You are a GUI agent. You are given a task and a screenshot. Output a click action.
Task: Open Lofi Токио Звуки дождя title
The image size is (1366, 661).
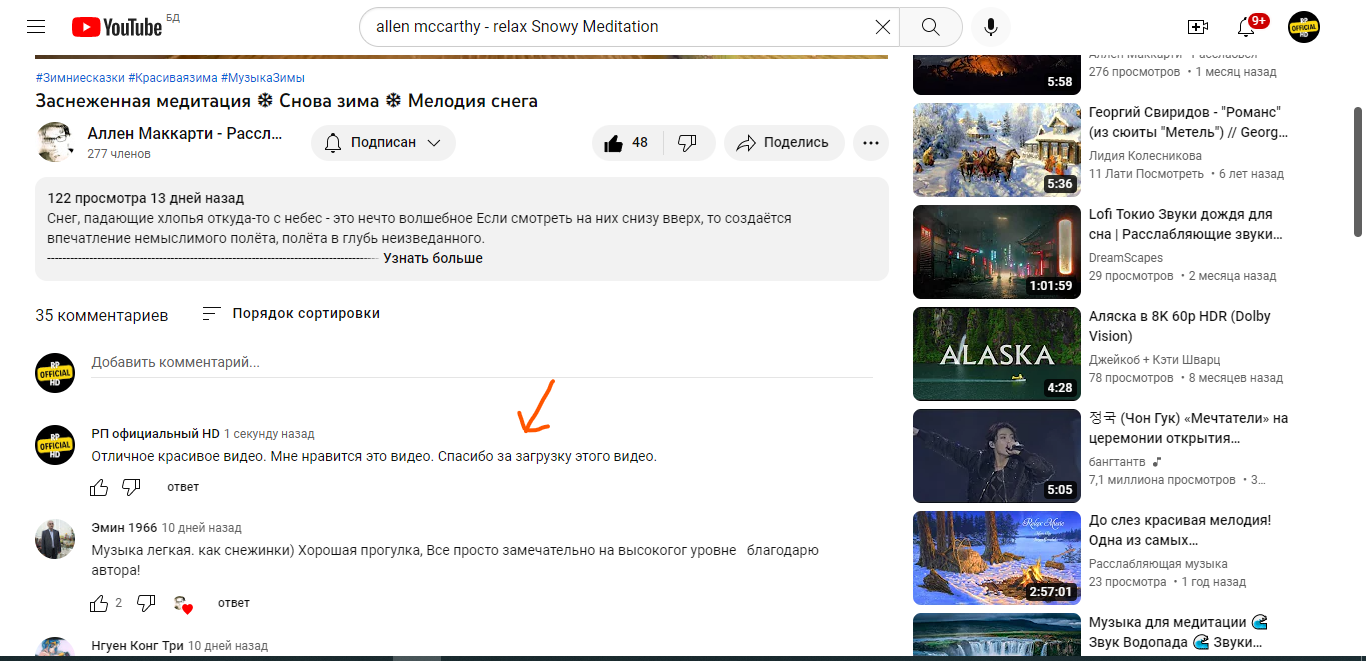pos(1186,224)
